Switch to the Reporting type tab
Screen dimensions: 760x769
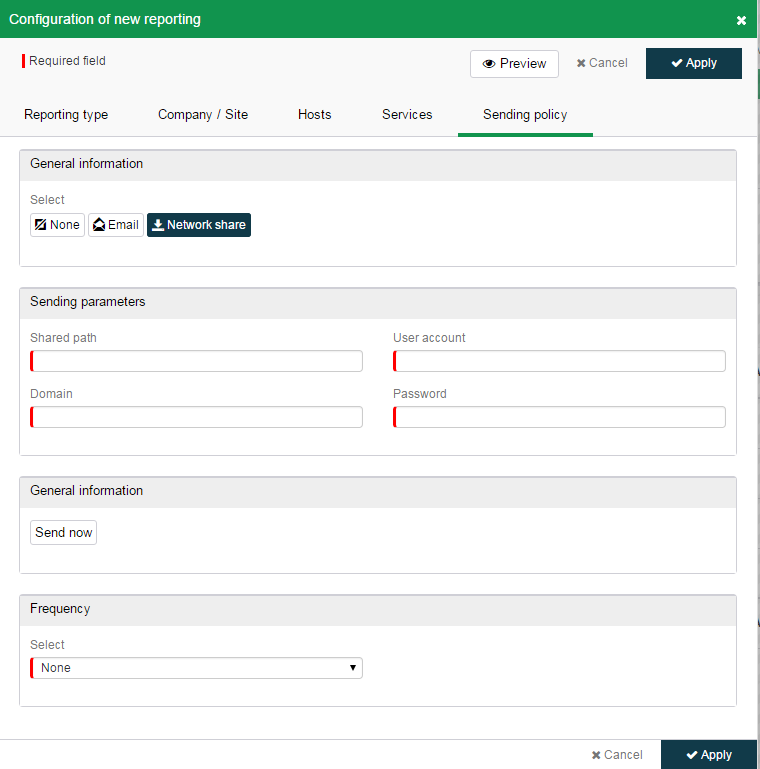point(66,114)
